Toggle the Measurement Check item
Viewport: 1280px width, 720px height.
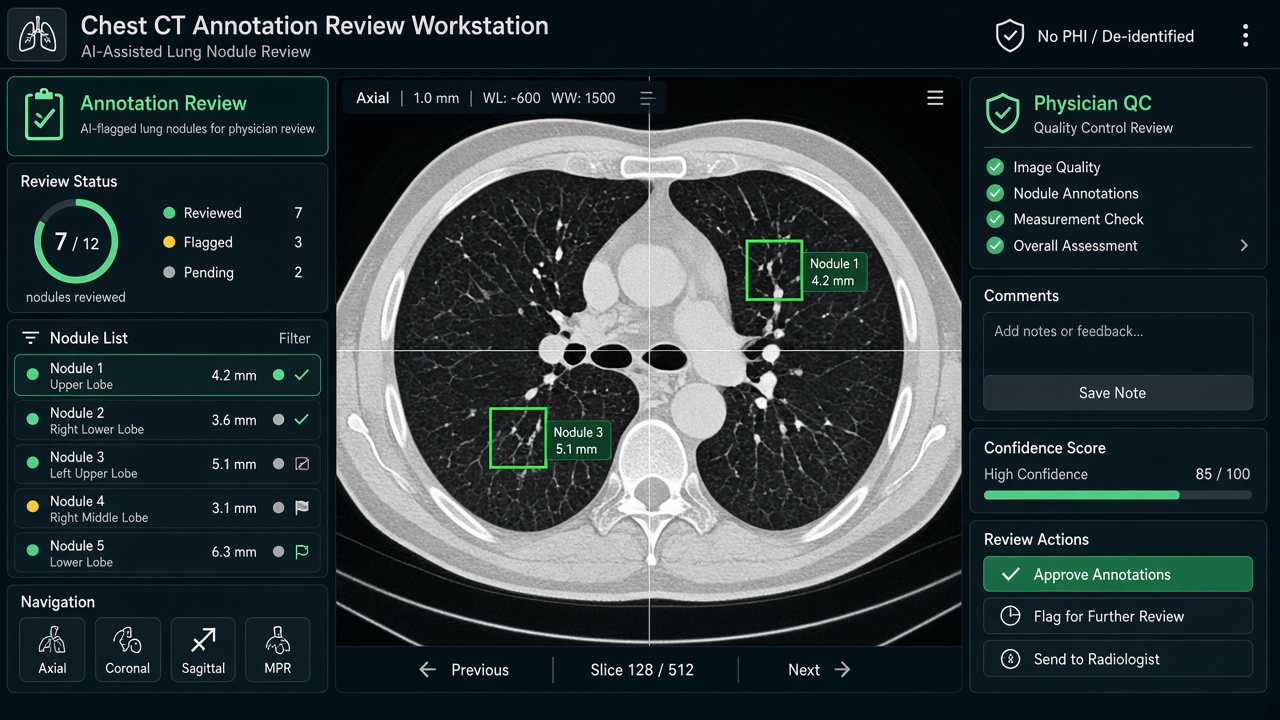click(995, 219)
